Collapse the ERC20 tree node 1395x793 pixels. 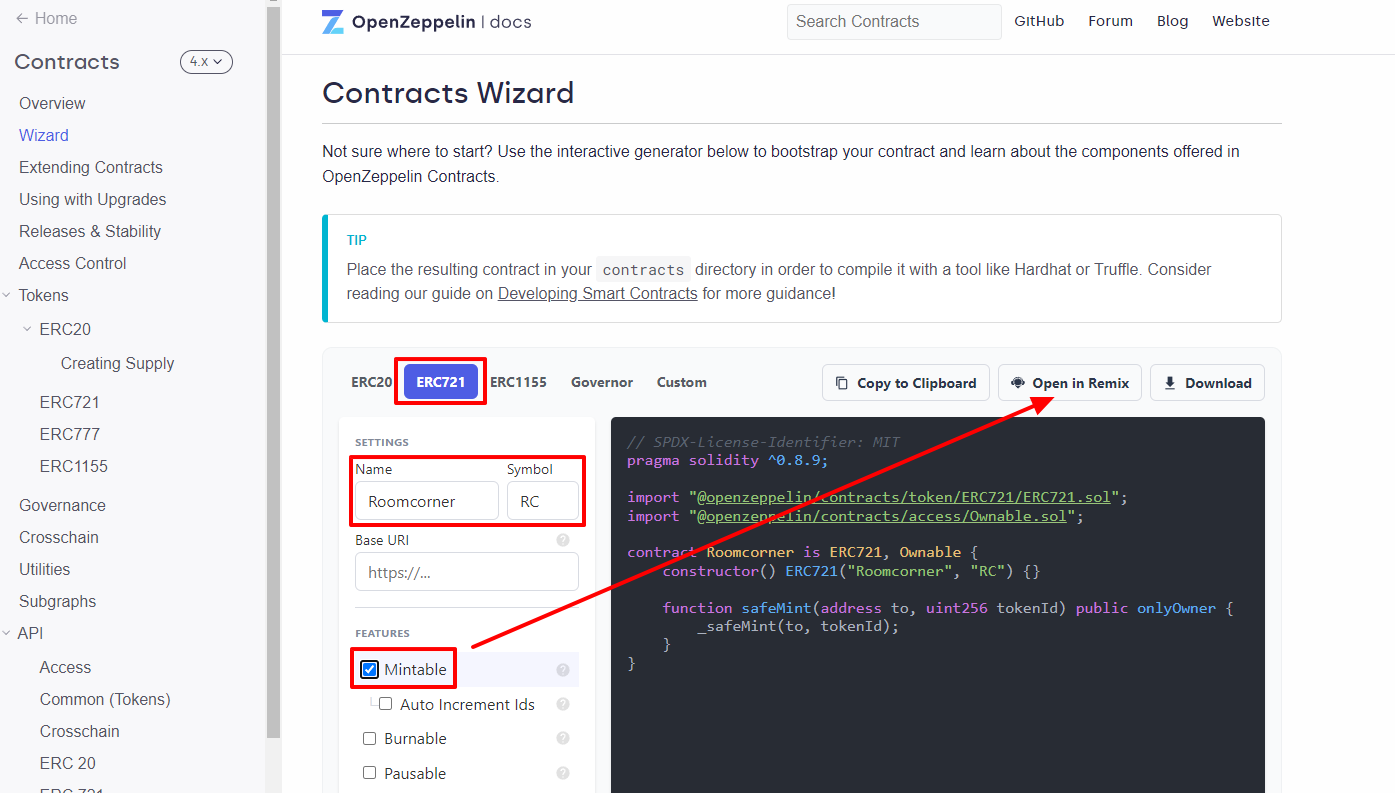[x=27, y=329]
